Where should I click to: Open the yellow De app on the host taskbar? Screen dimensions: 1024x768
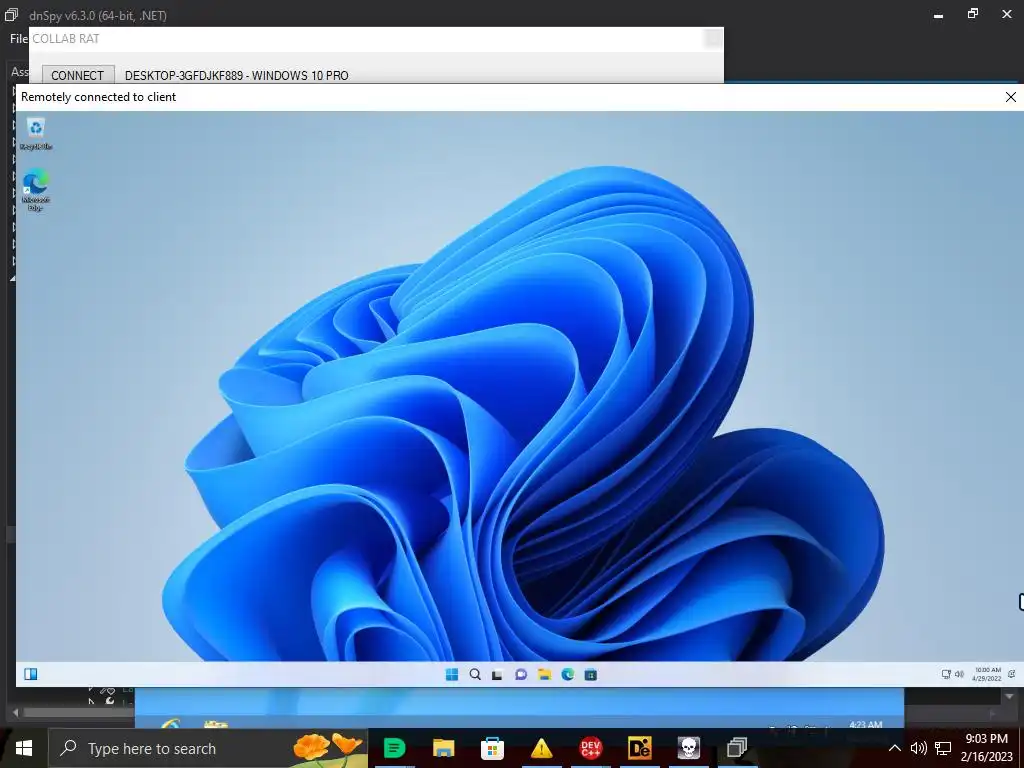coord(639,748)
